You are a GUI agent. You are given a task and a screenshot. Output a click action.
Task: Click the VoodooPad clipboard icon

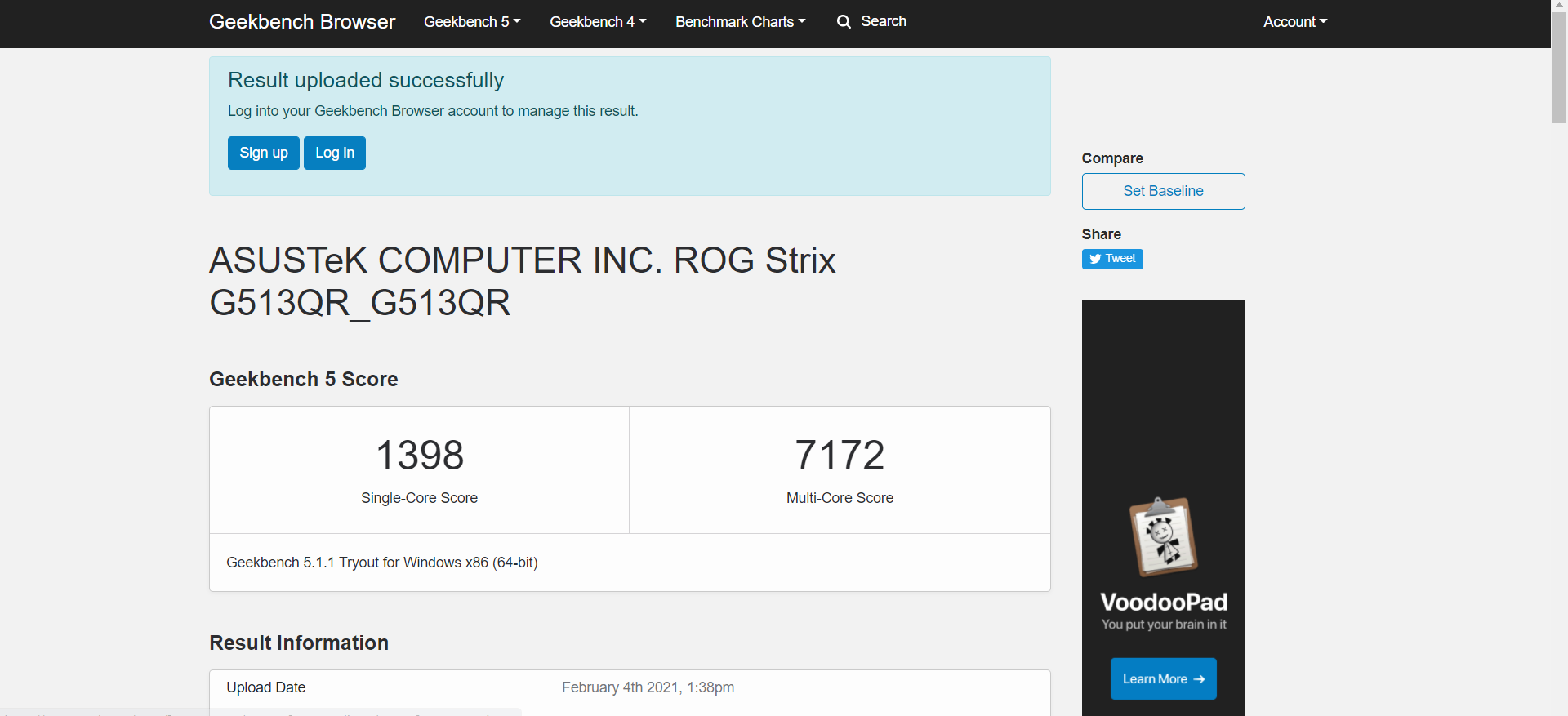1163,536
